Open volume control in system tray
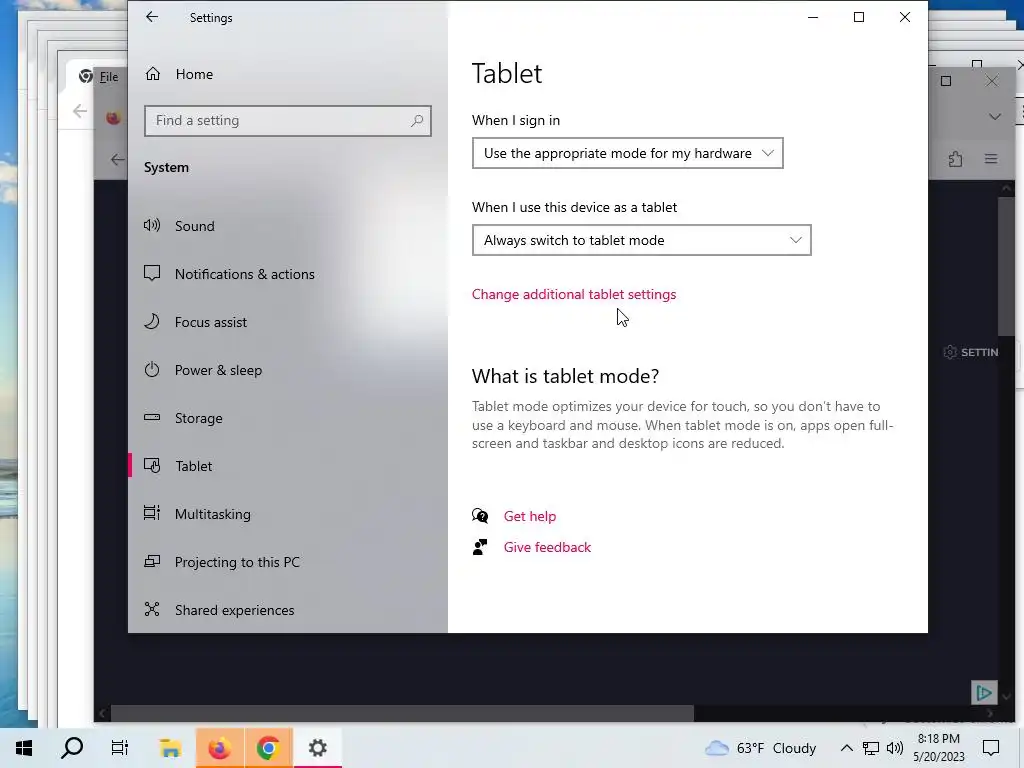This screenshot has height=768, width=1024. (x=895, y=748)
